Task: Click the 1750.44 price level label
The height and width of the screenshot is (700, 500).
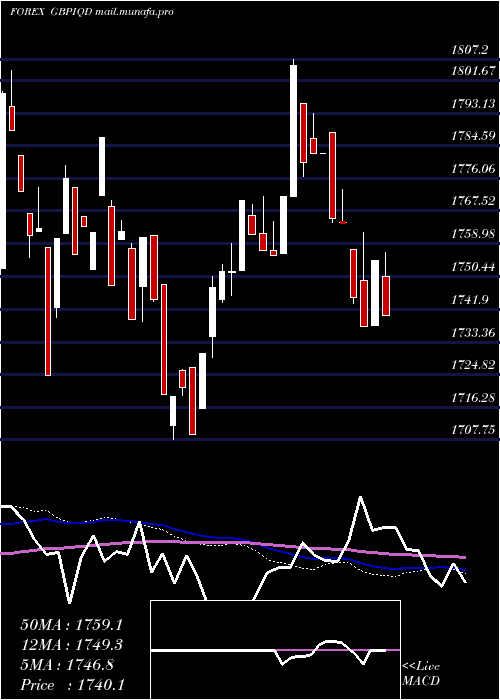Action: [473, 267]
